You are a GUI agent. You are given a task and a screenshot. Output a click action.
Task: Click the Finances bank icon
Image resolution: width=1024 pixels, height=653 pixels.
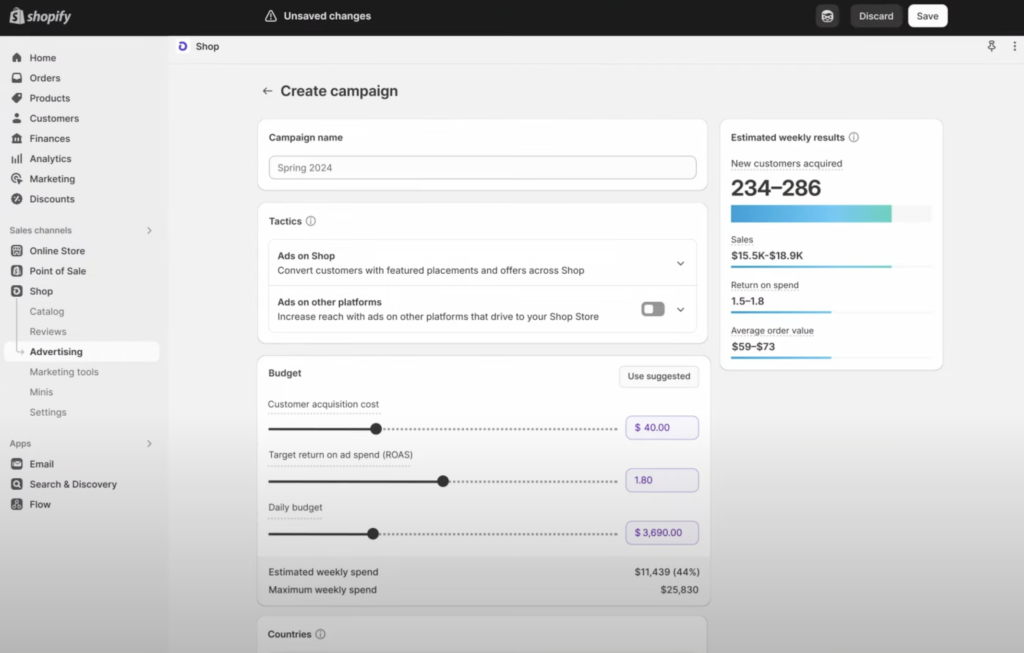pos(17,138)
